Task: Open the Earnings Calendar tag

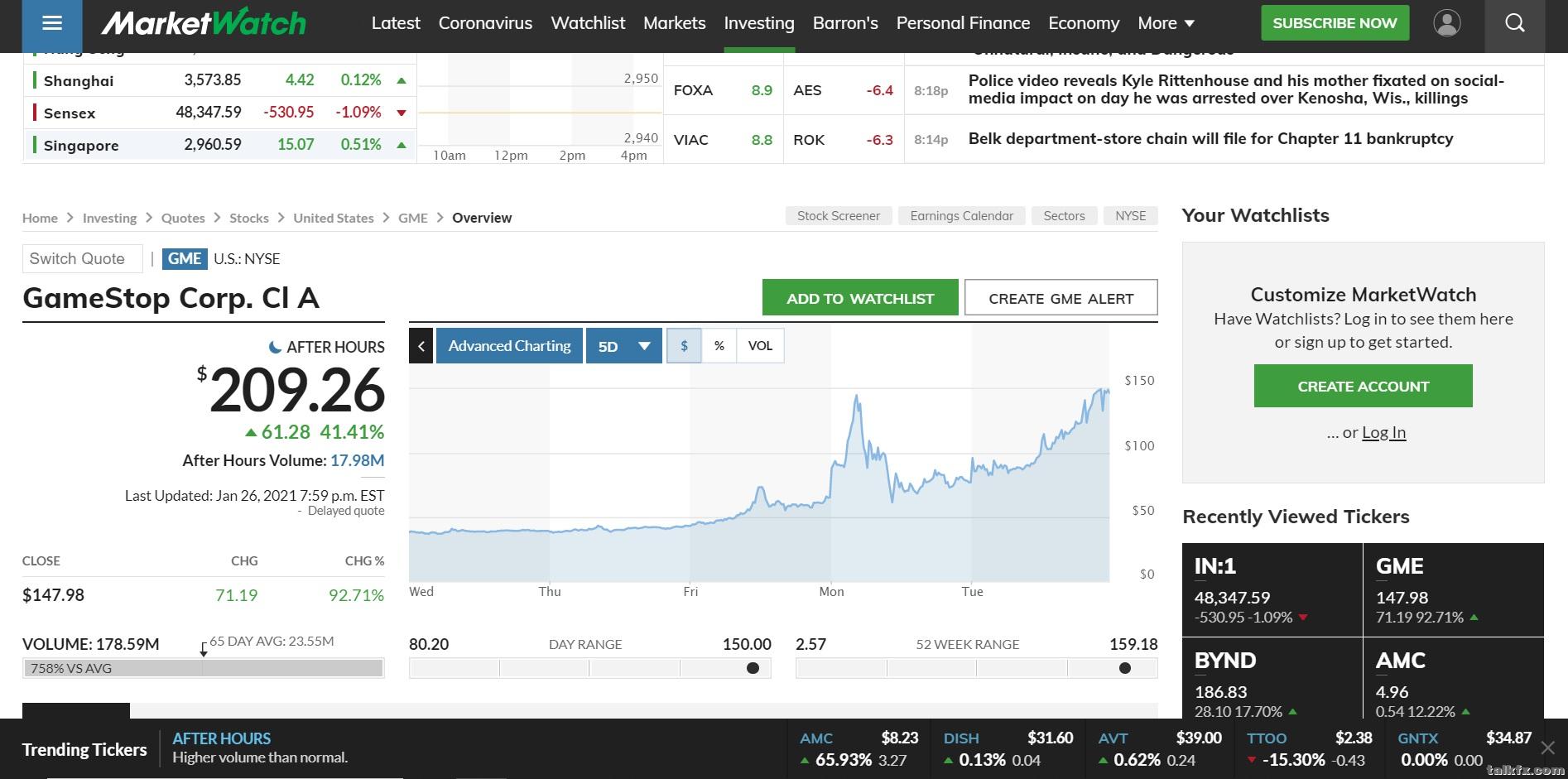Action: click(x=961, y=216)
